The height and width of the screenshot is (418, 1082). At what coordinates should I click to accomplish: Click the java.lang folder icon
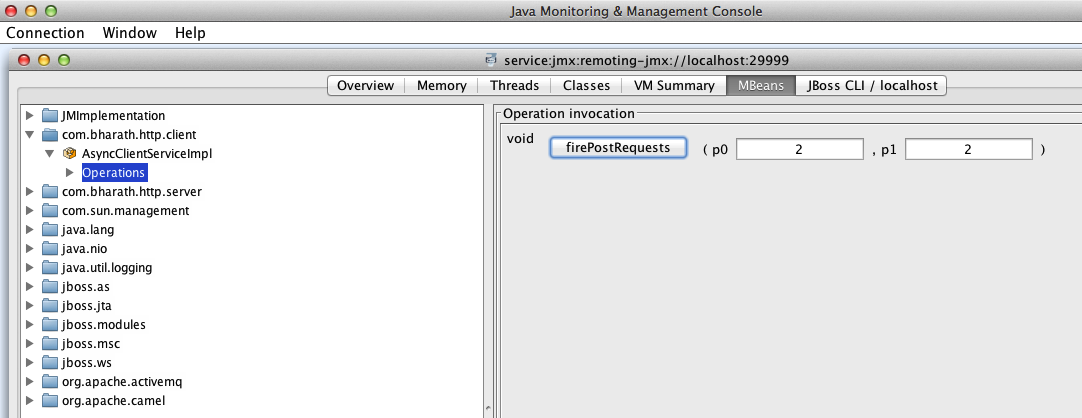coord(50,229)
